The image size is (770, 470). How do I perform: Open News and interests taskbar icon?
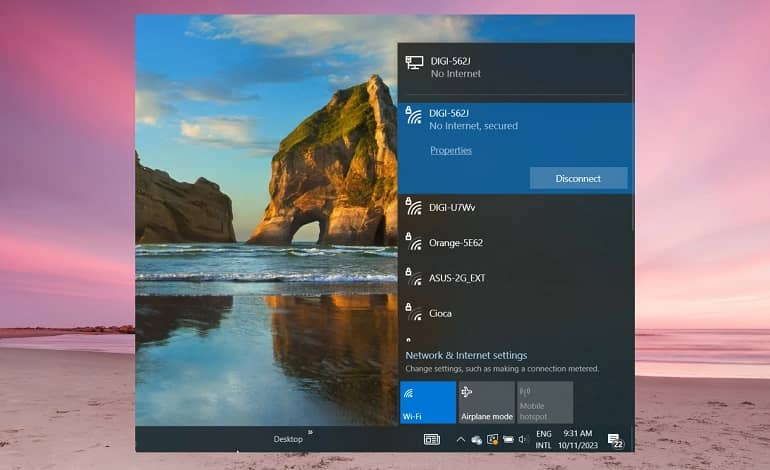[x=432, y=439]
